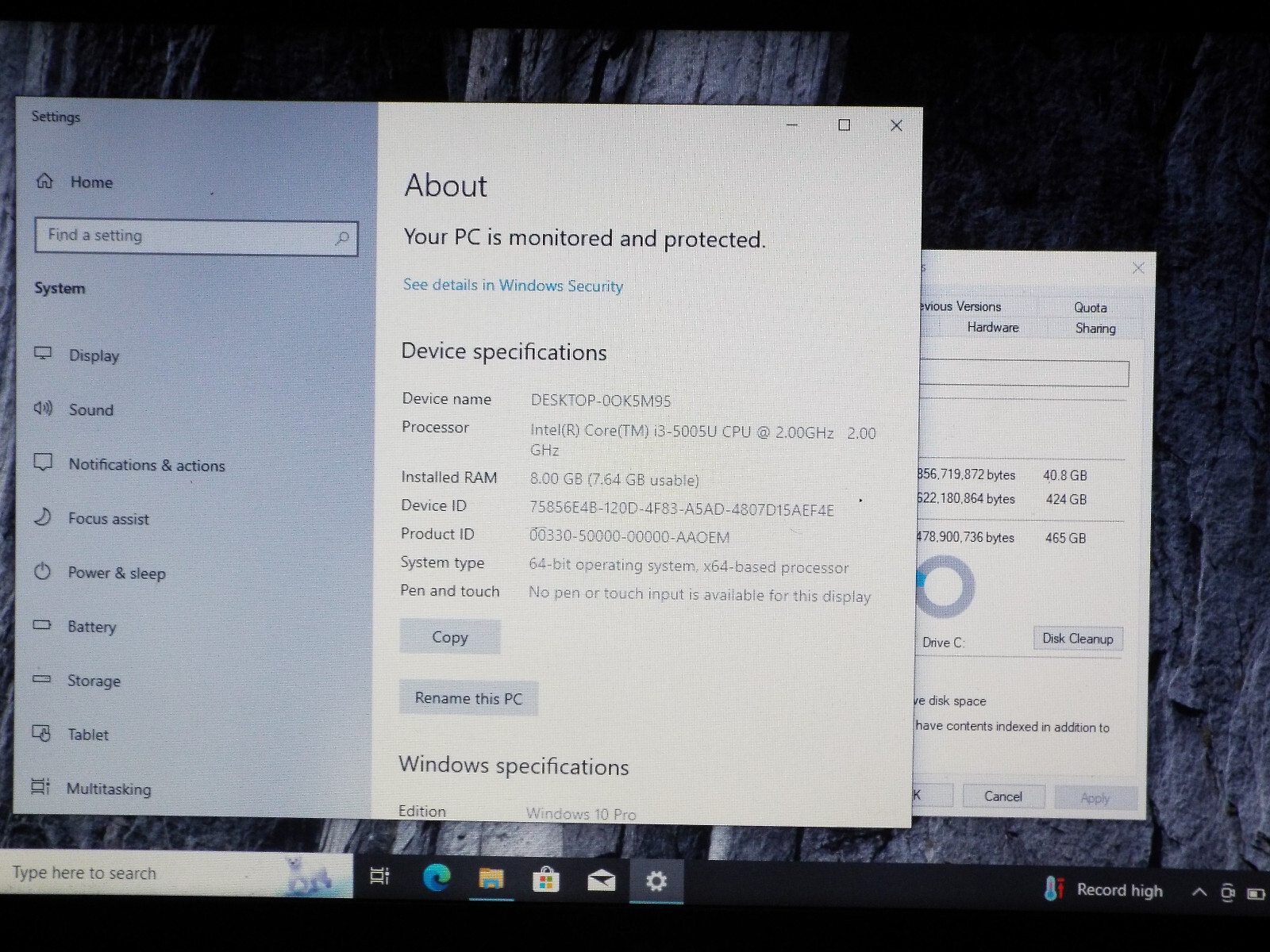Open Mail app from taskbar
The image size is (1270, 952).
coord(601,880)
